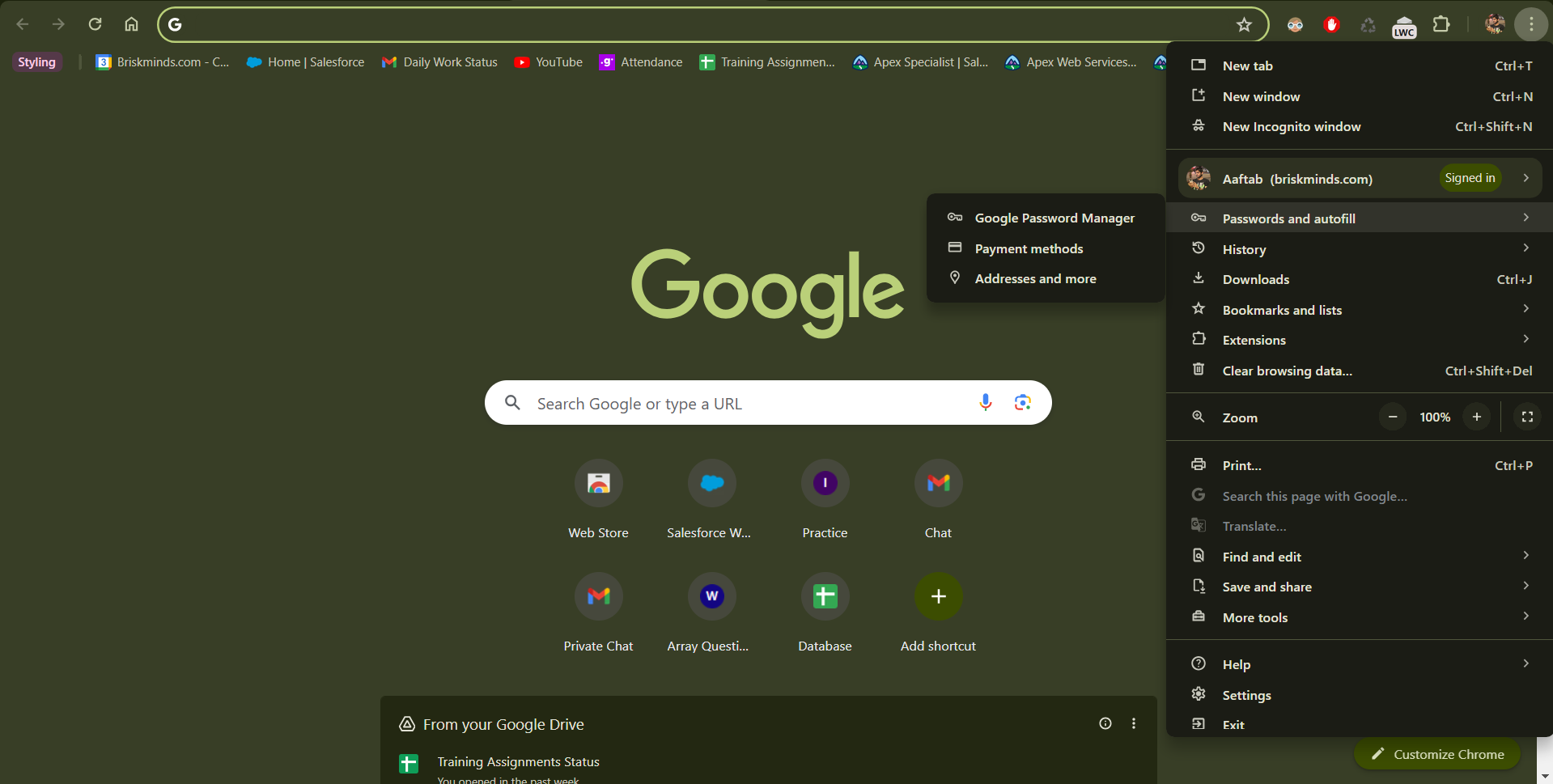Click the red shield extension icon

click(x=1331, y=25)
